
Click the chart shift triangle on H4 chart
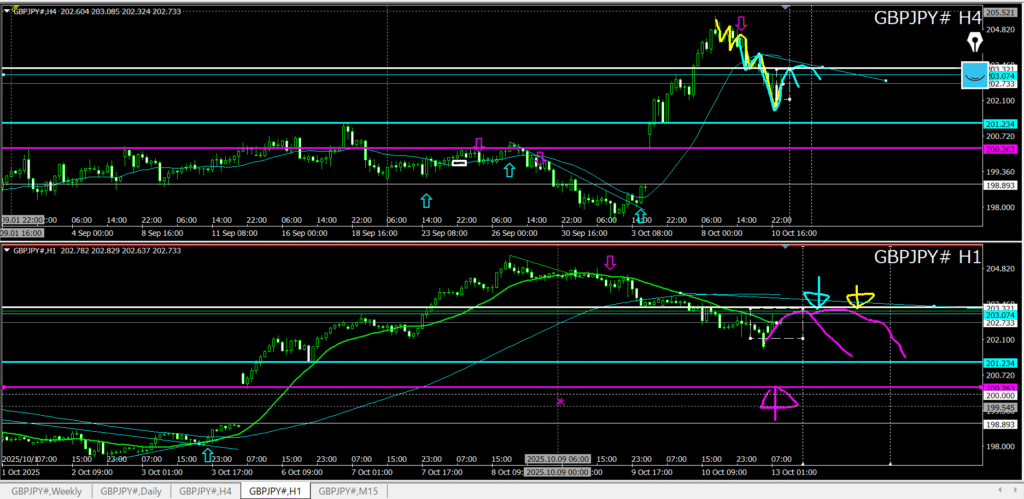[786, 8]
